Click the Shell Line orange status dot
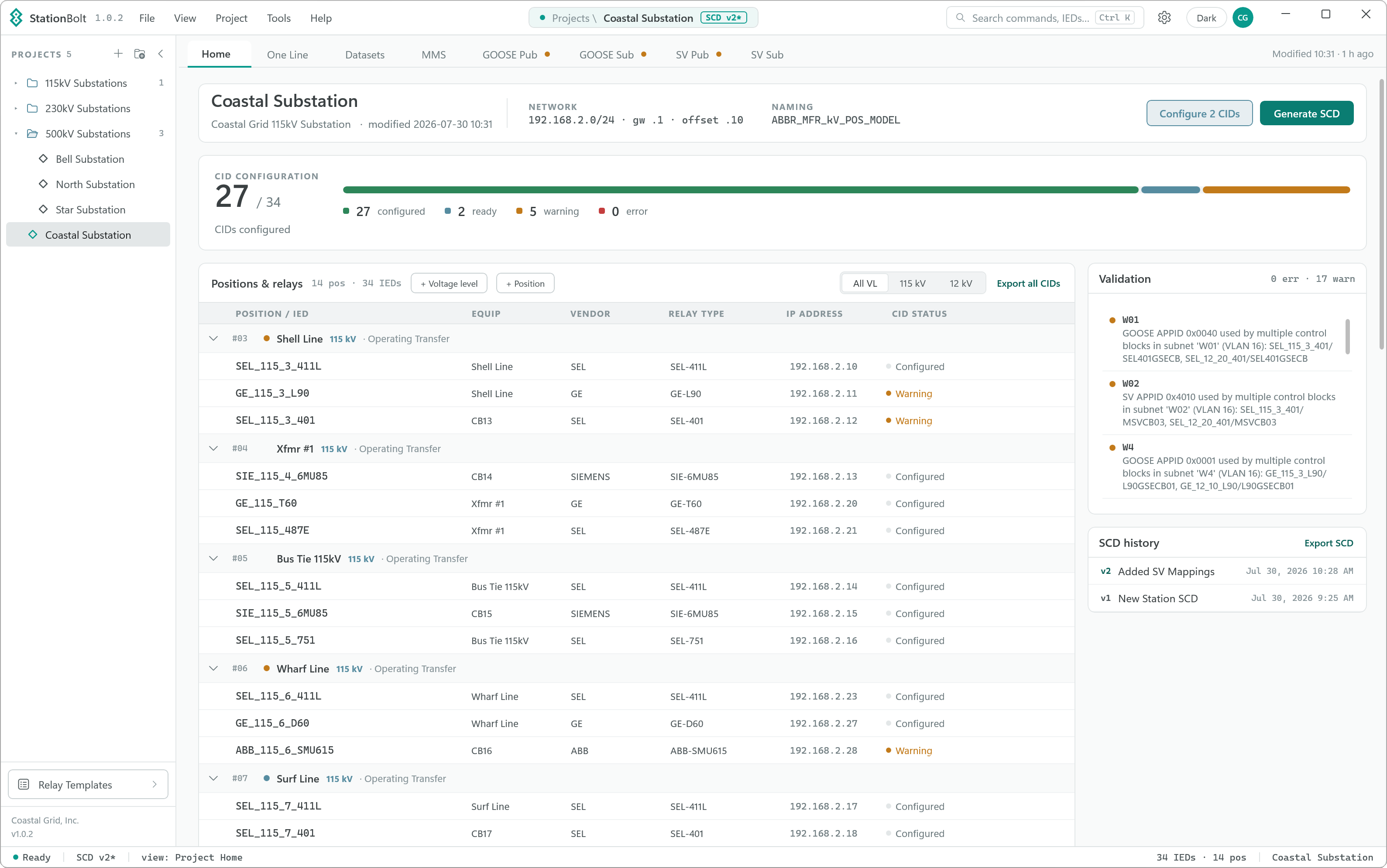Image resolution: width=1387 pixels, height=868 pixels. coord(266,338)
